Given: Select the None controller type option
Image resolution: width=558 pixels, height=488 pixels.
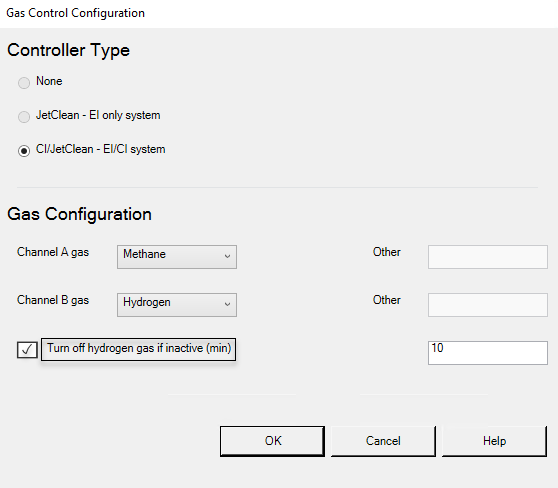Looking at the screenshot, I should [x=24, y=83].
